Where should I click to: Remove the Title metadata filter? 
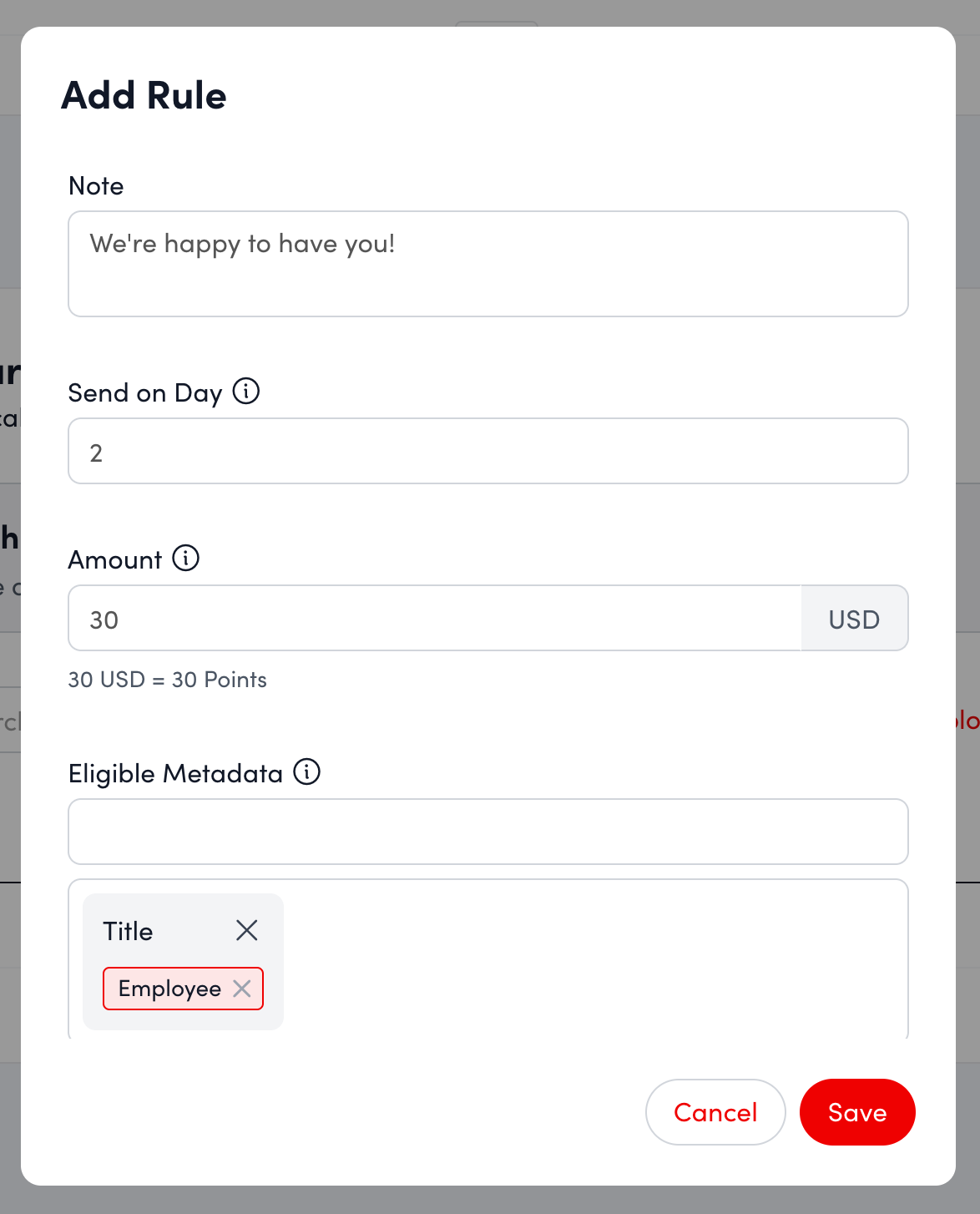pyautogui.click(x=246, y=930)
